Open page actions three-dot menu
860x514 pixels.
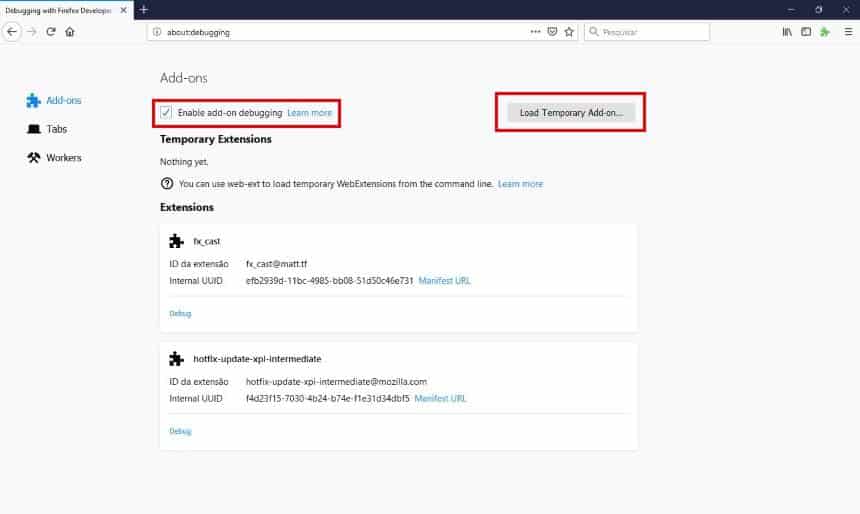point(535,32)
